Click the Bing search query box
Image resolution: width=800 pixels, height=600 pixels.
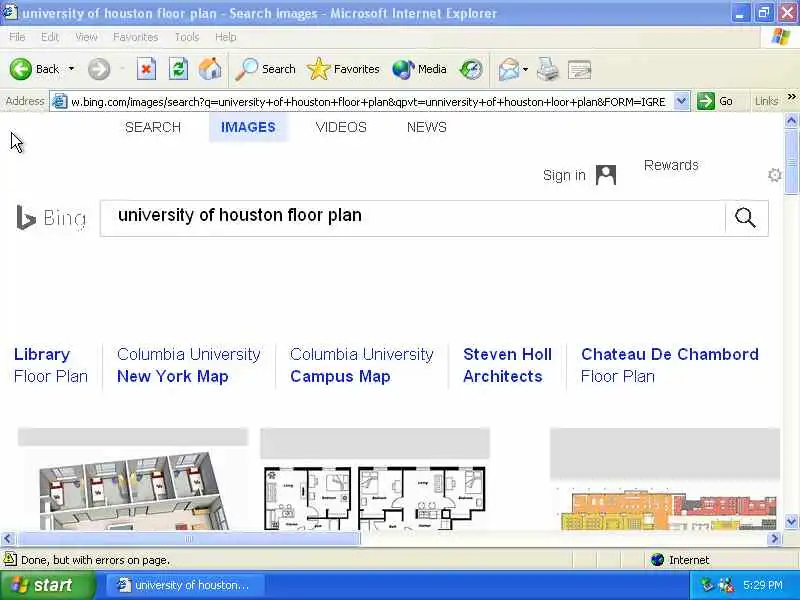click(x=412, y=218)
